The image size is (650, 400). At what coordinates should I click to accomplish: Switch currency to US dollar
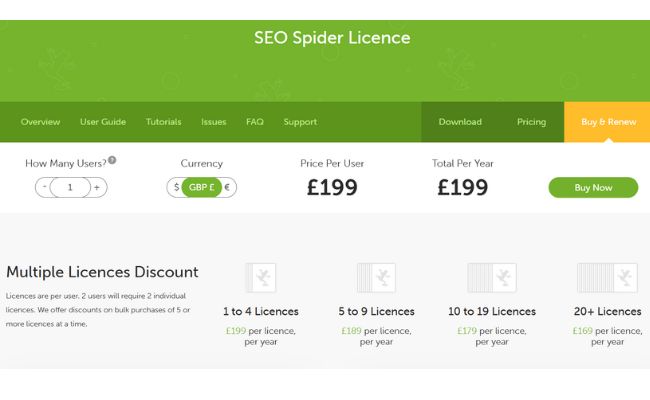pos(176,187)
